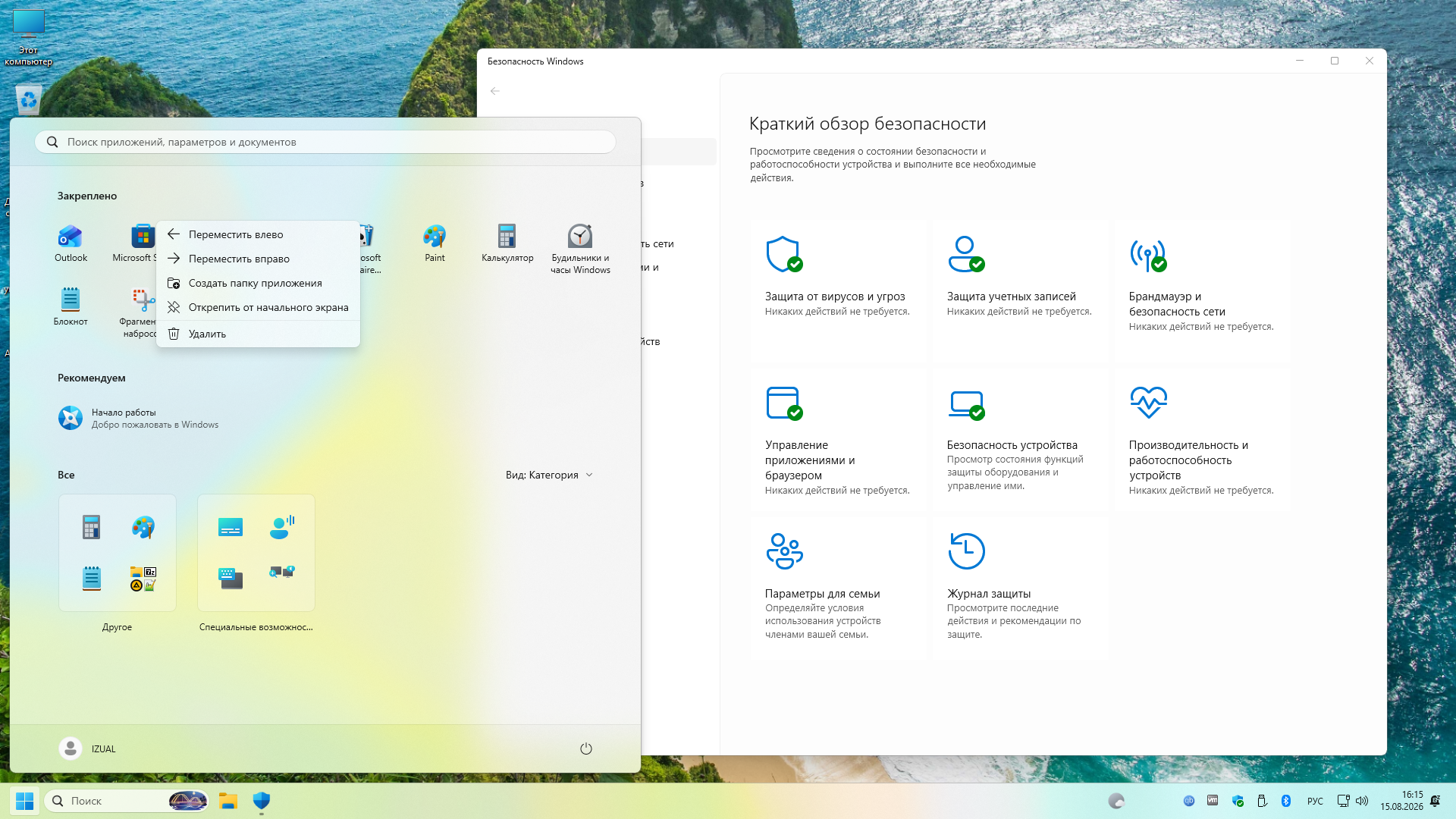Choose Переместить вправо in the context menu
Screen dimensions: 1456x819
tap(258, 259)
